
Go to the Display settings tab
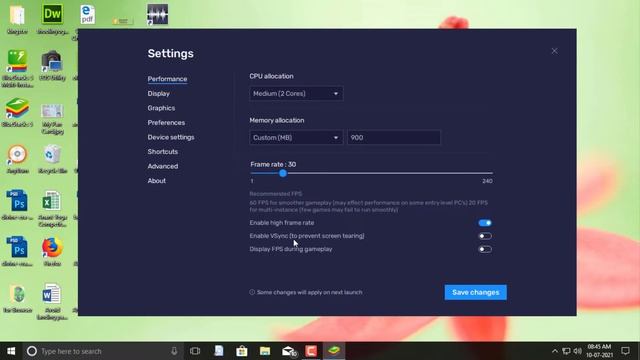point(159,93)
